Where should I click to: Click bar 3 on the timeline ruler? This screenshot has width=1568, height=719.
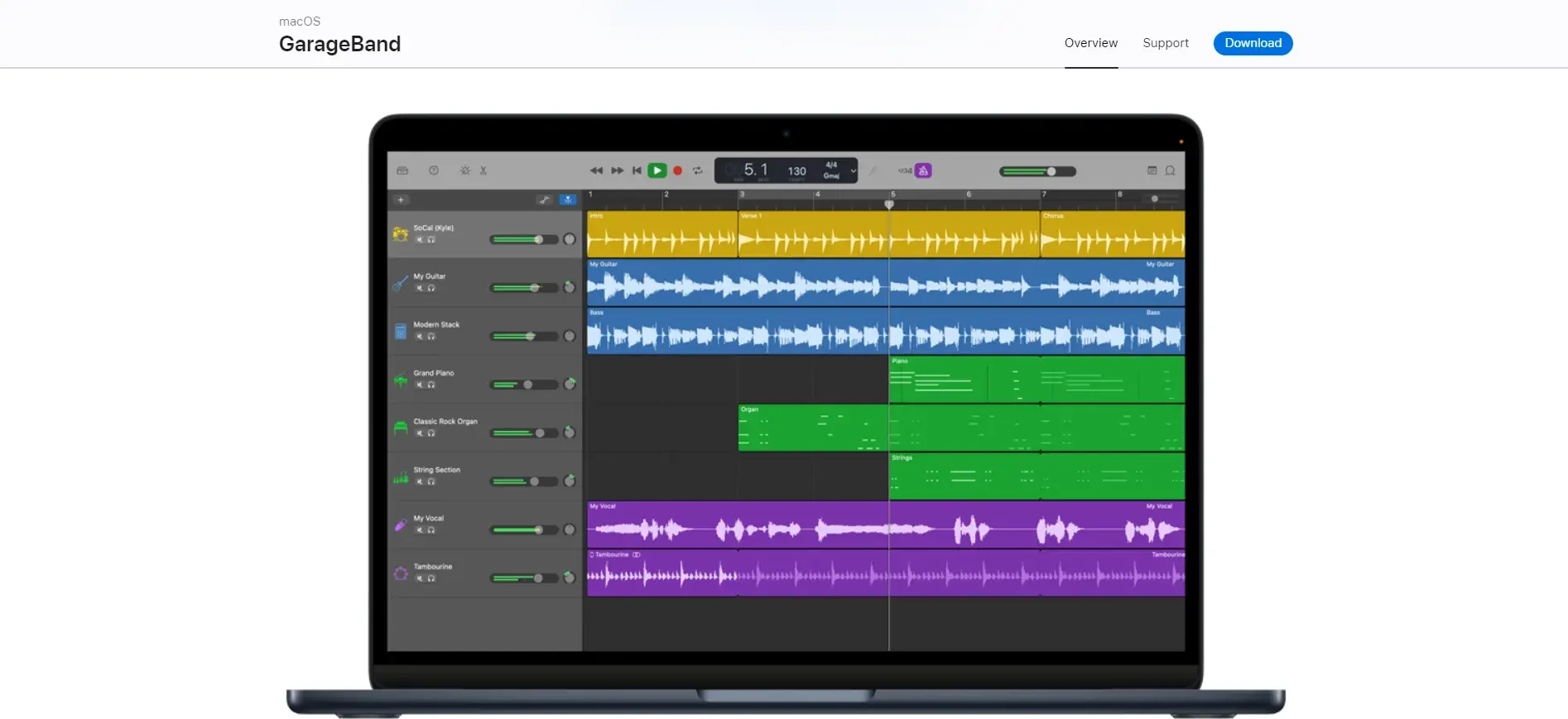pyautogui.click(x=742, y=194)
